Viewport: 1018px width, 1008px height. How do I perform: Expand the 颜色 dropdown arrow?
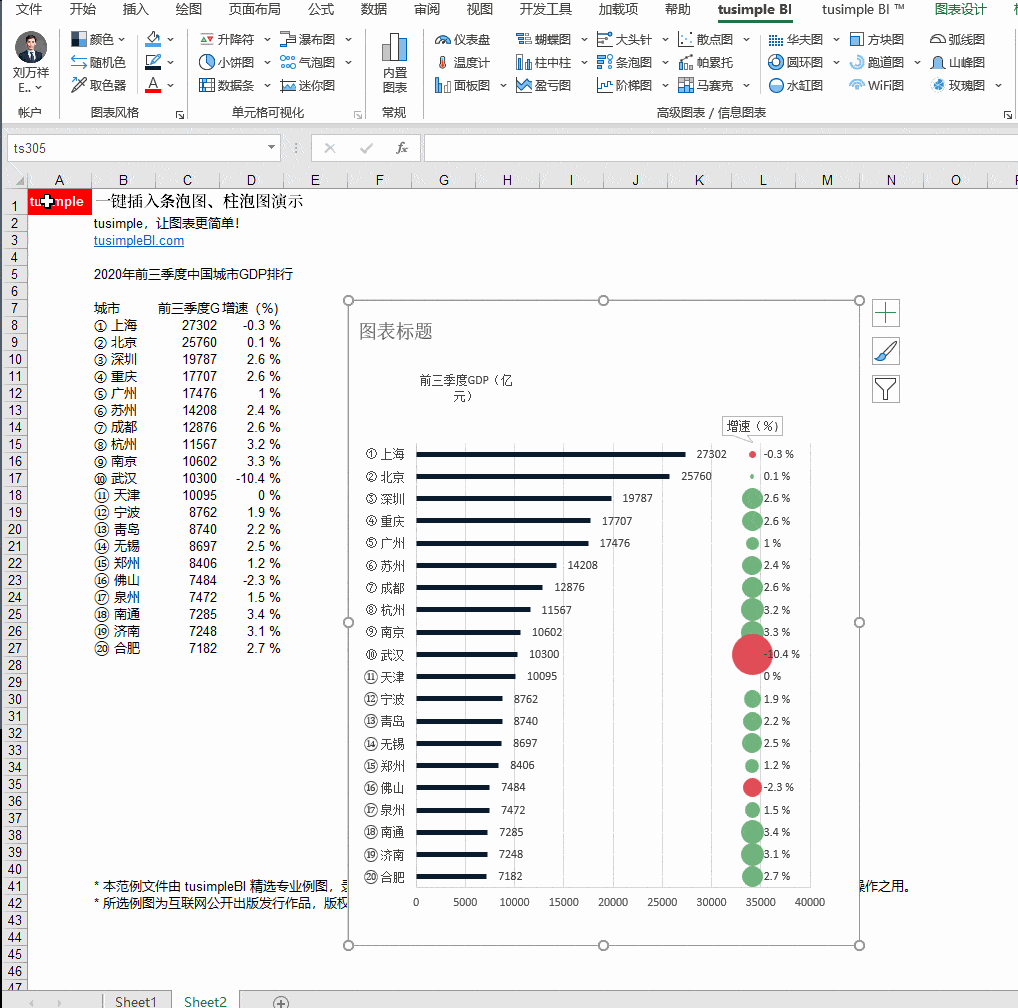click(122, 40)
